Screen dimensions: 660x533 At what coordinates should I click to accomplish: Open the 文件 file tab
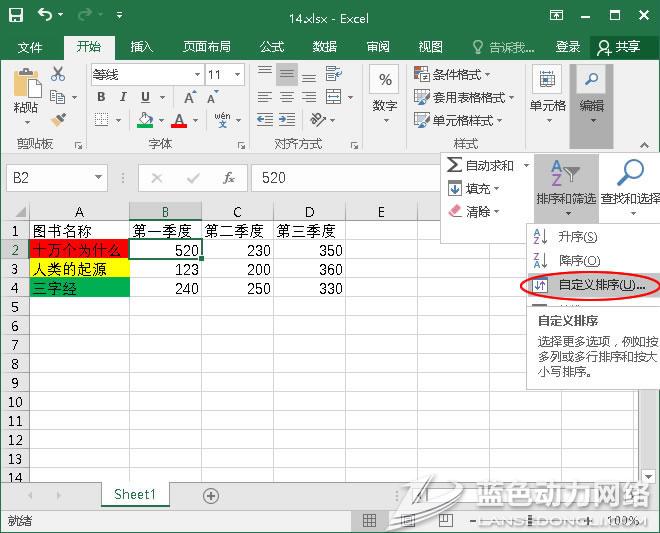30,47
